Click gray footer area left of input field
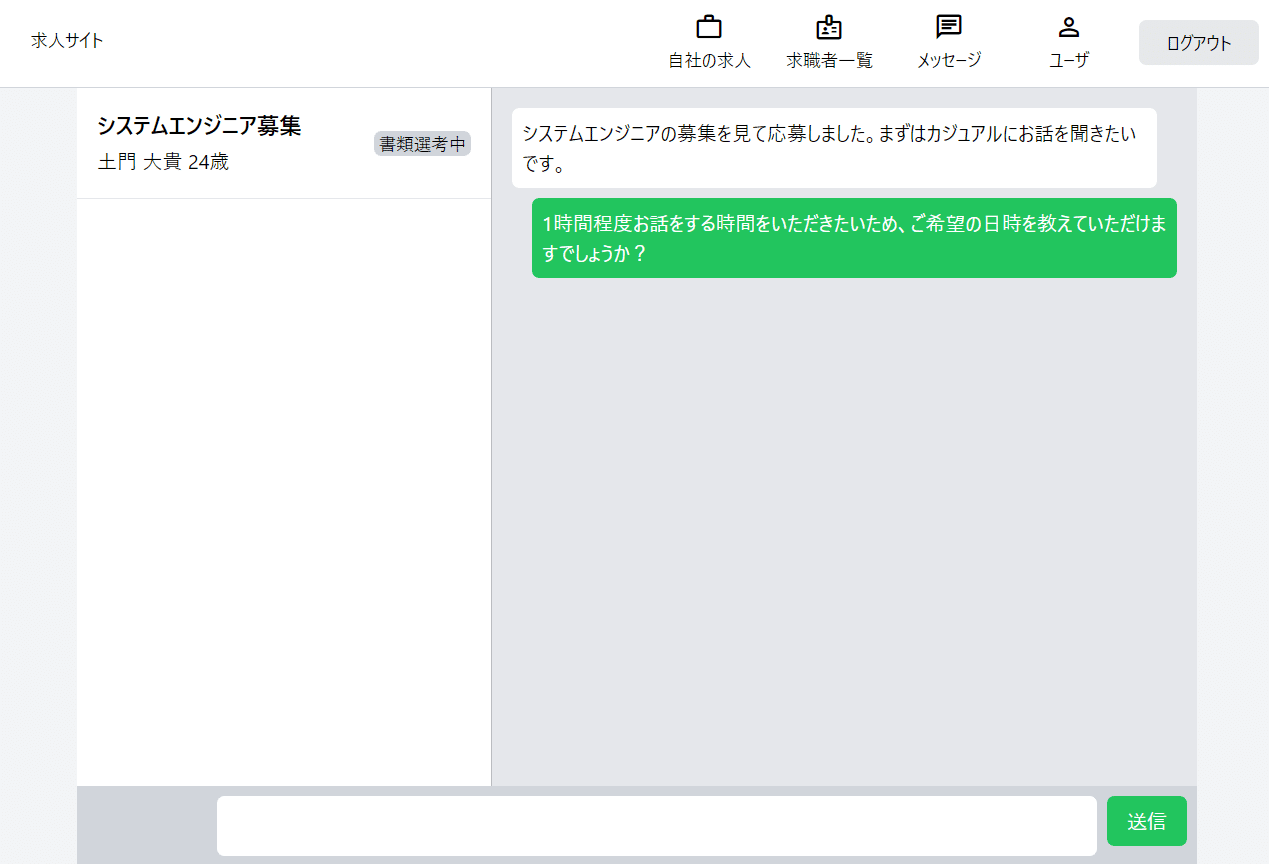Screen dimensions: 1269x864 146,826
